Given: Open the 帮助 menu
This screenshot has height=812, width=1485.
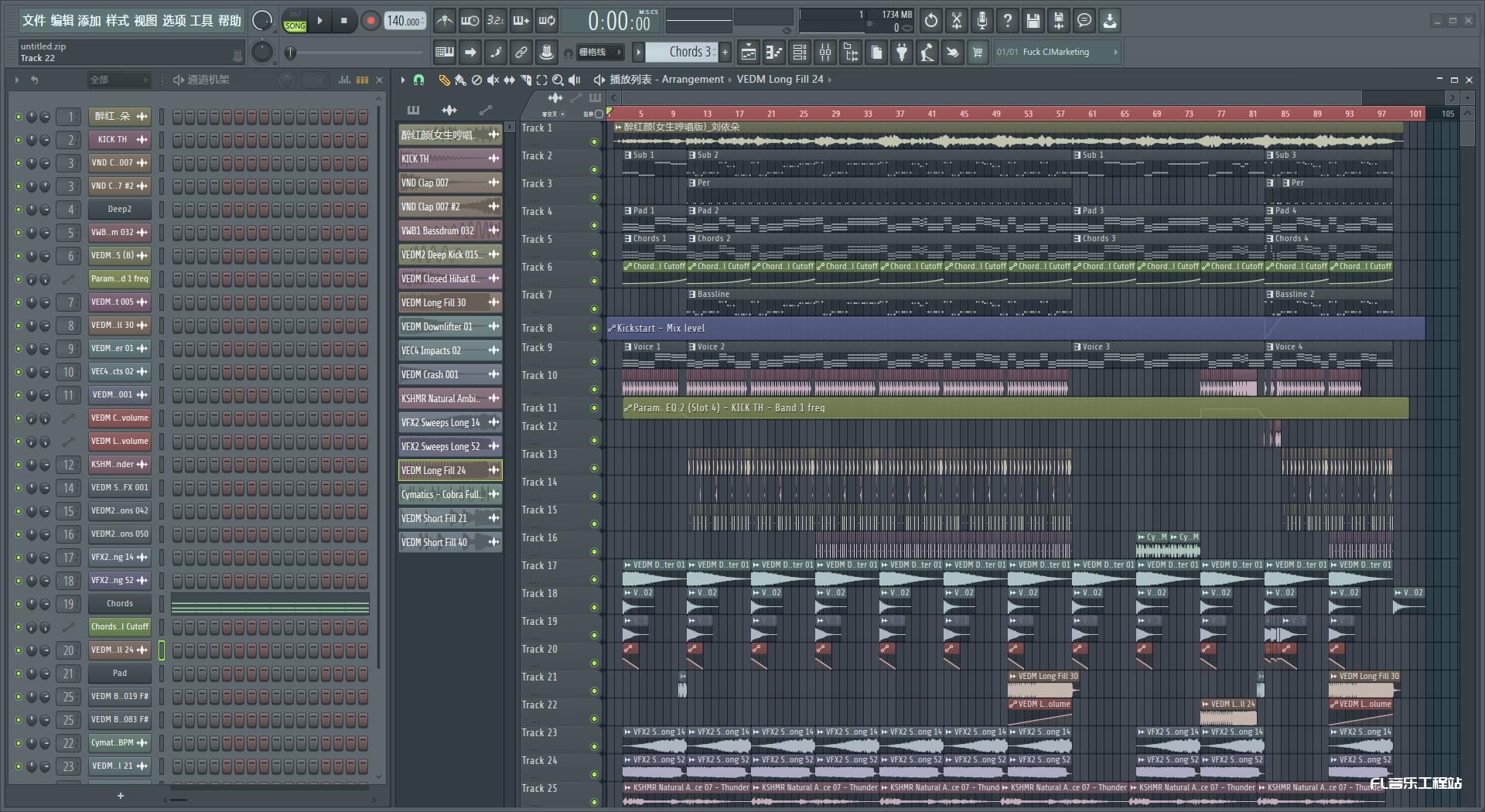Looking at the screenshot, I should click(230, 21).
